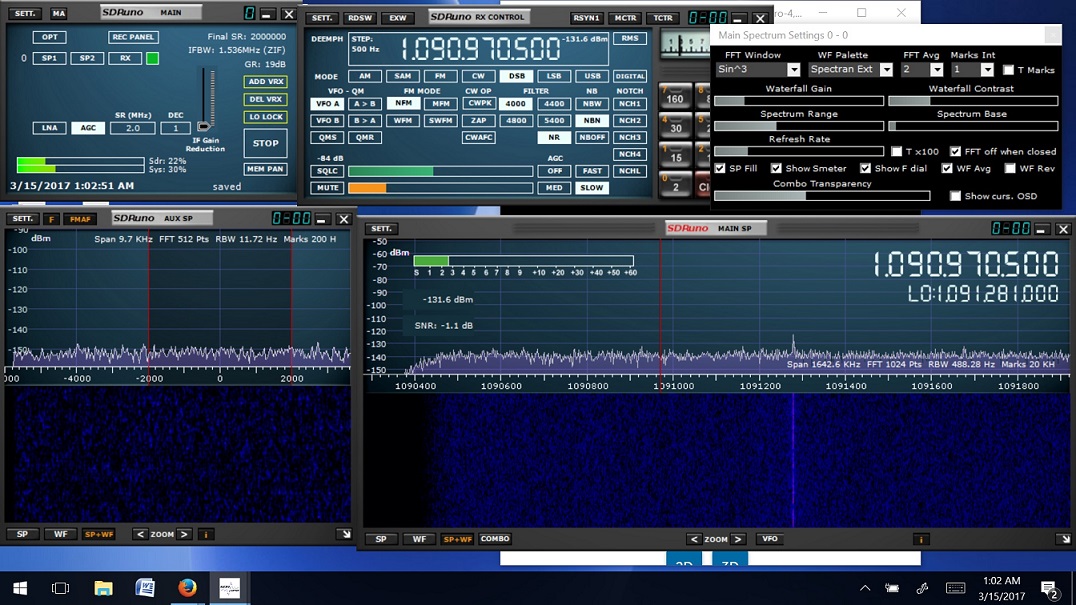This screenshot has height=605, width=1076.
Task: Click the ADD VRX button
Action: (266, 82)
